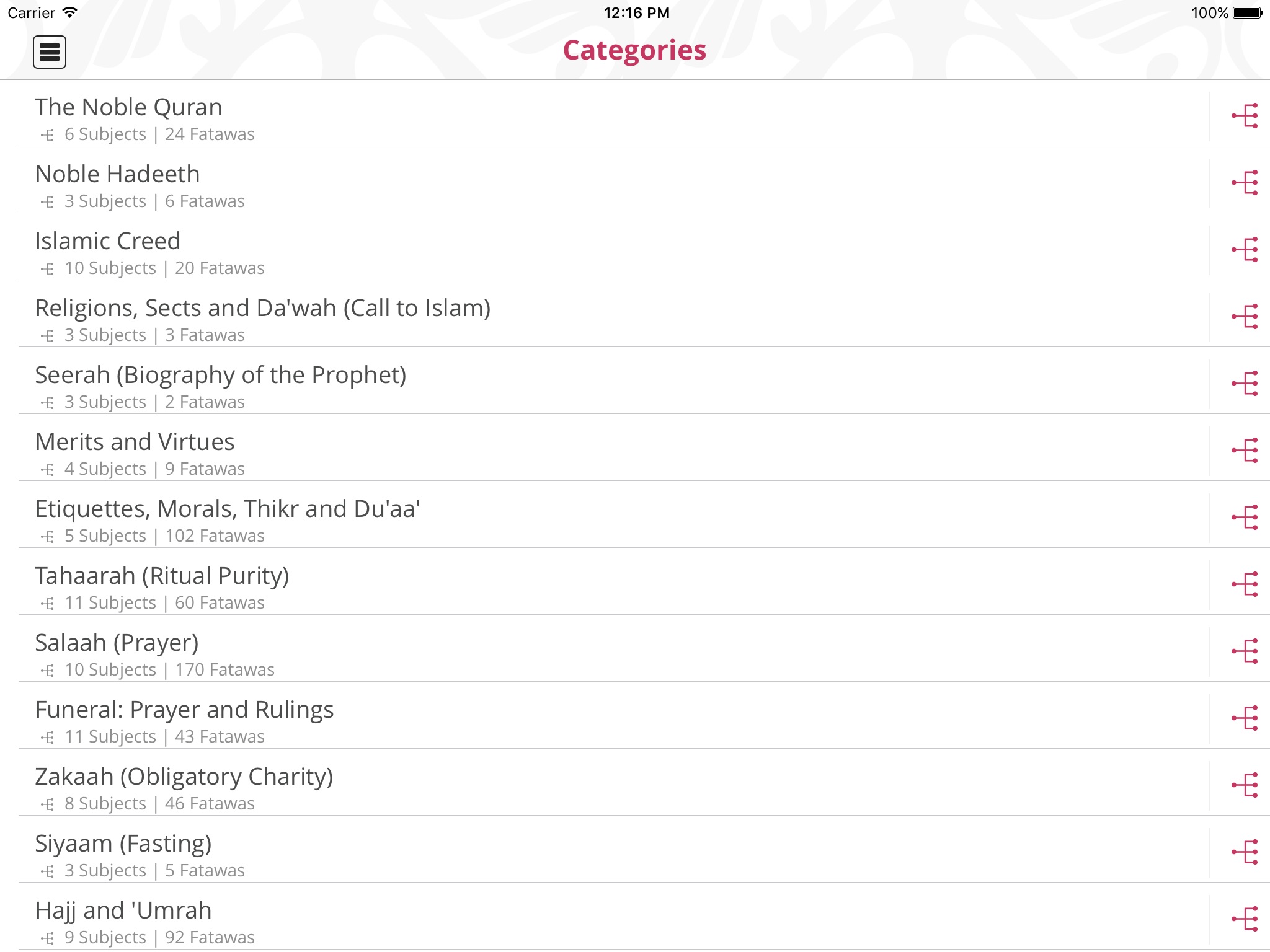Tap subcategory tree icon for Salaah (Prayer)
1270x952 pixels.
(x=1244, y=651)
